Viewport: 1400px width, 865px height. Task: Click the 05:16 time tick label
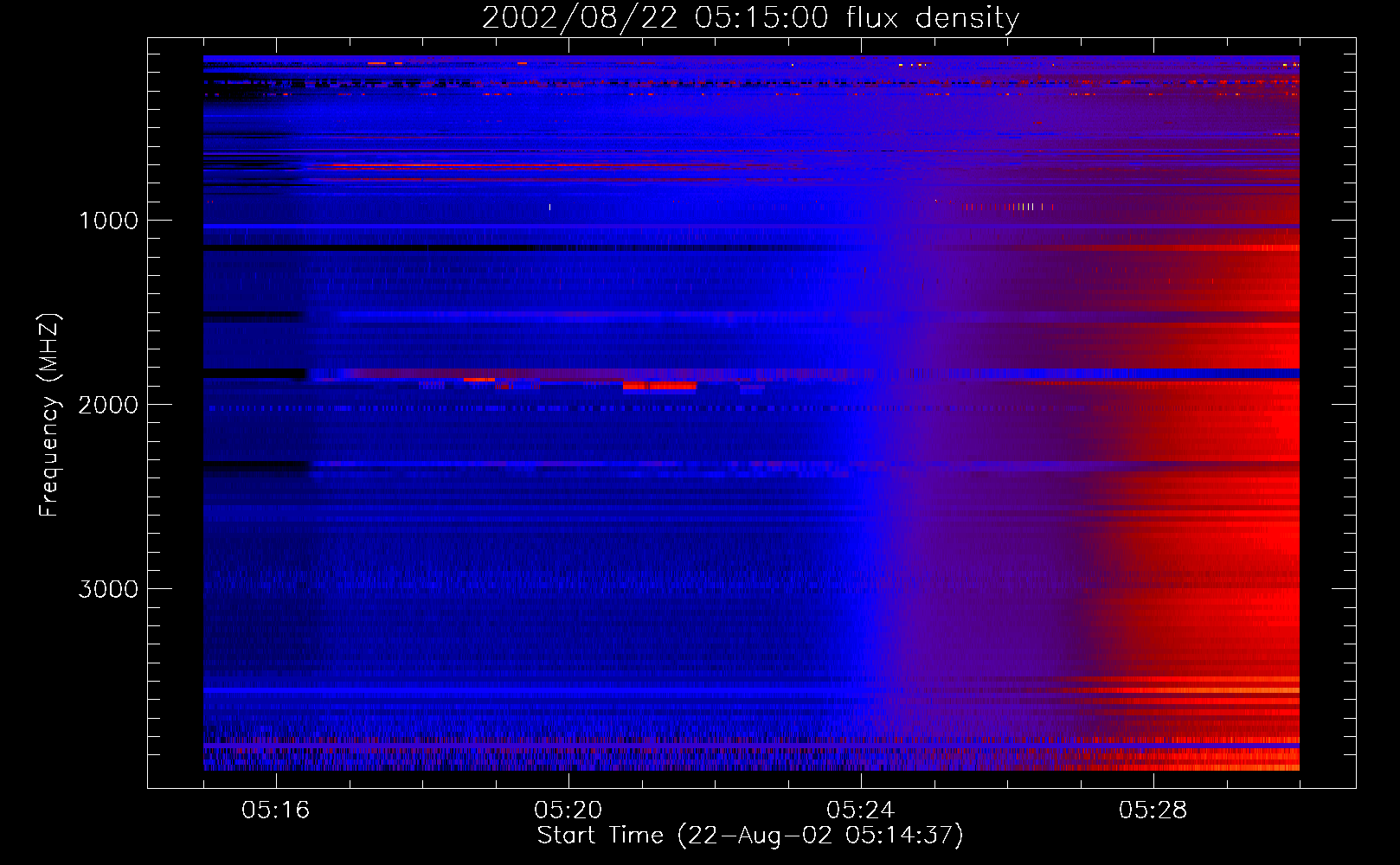pos(275,811)
